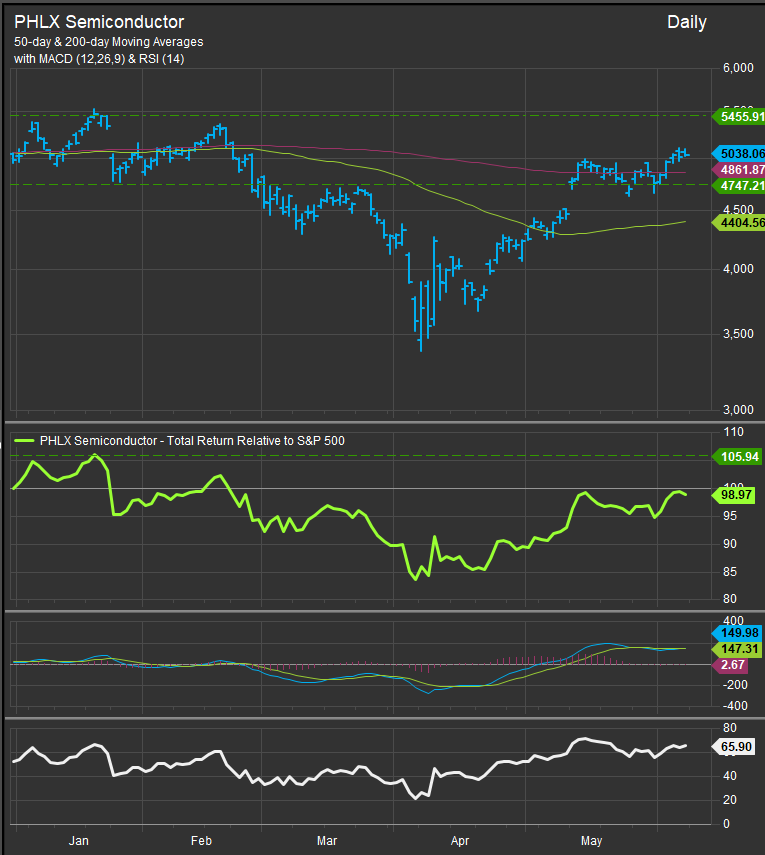Select the 5038.06 last price label
765x855 pixels.
739,154
